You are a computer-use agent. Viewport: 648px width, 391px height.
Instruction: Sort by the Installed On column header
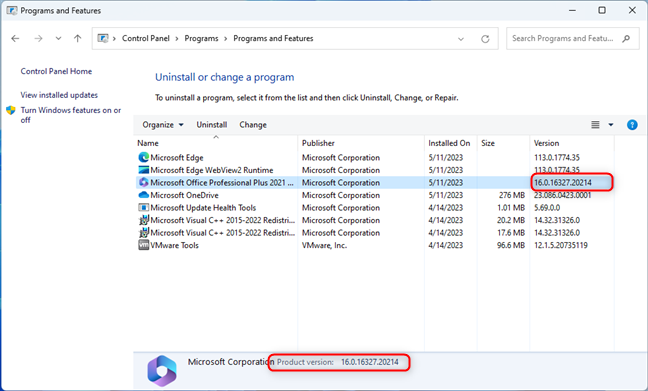pos(449,143)
